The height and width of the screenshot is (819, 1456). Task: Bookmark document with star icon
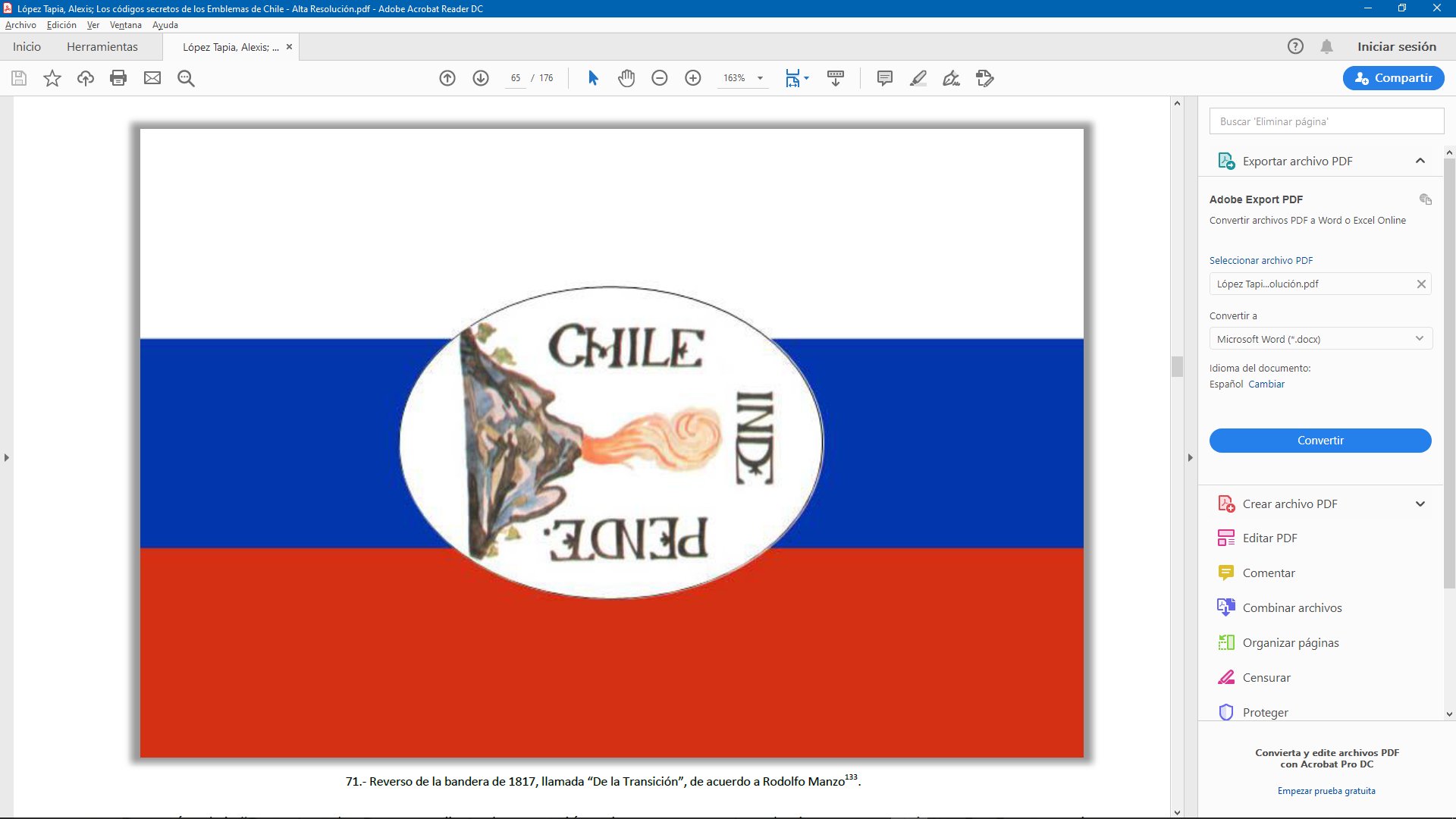(52, 78)
